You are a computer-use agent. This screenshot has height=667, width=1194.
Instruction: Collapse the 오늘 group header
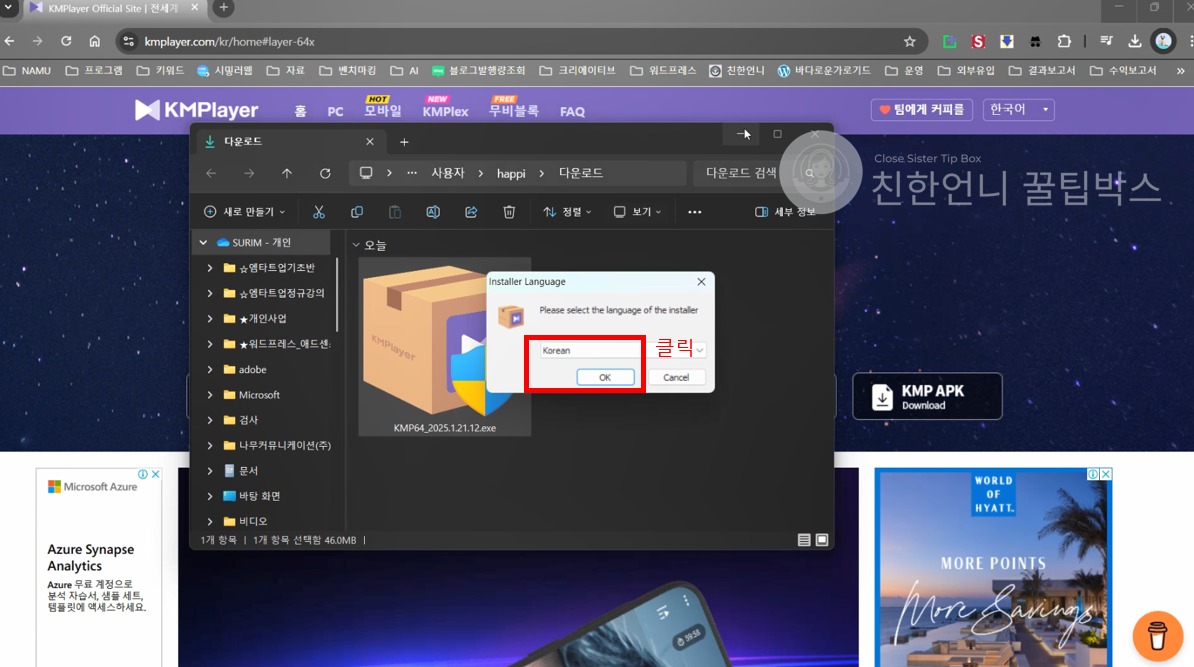click(356, 245)
